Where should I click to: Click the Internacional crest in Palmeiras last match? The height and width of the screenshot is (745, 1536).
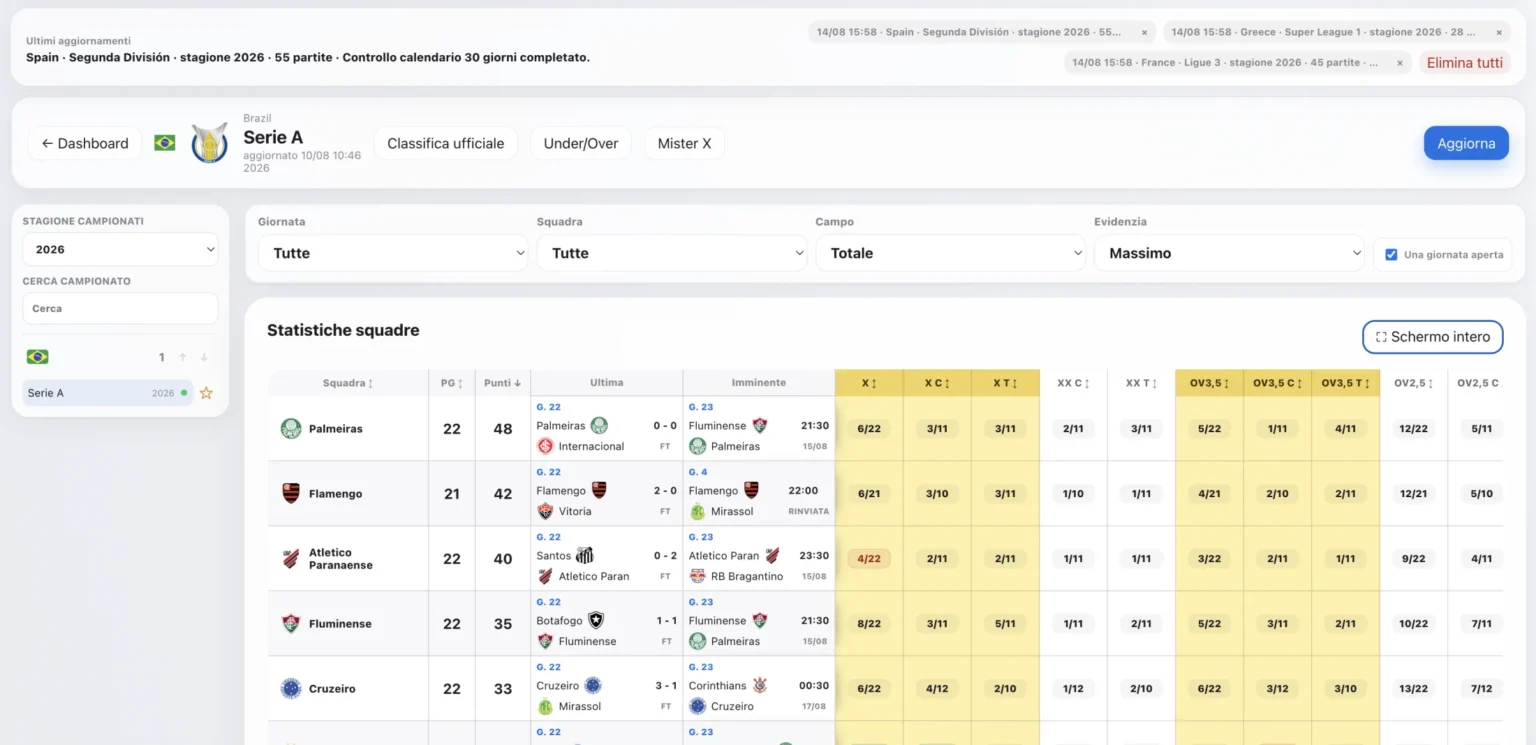545,446
